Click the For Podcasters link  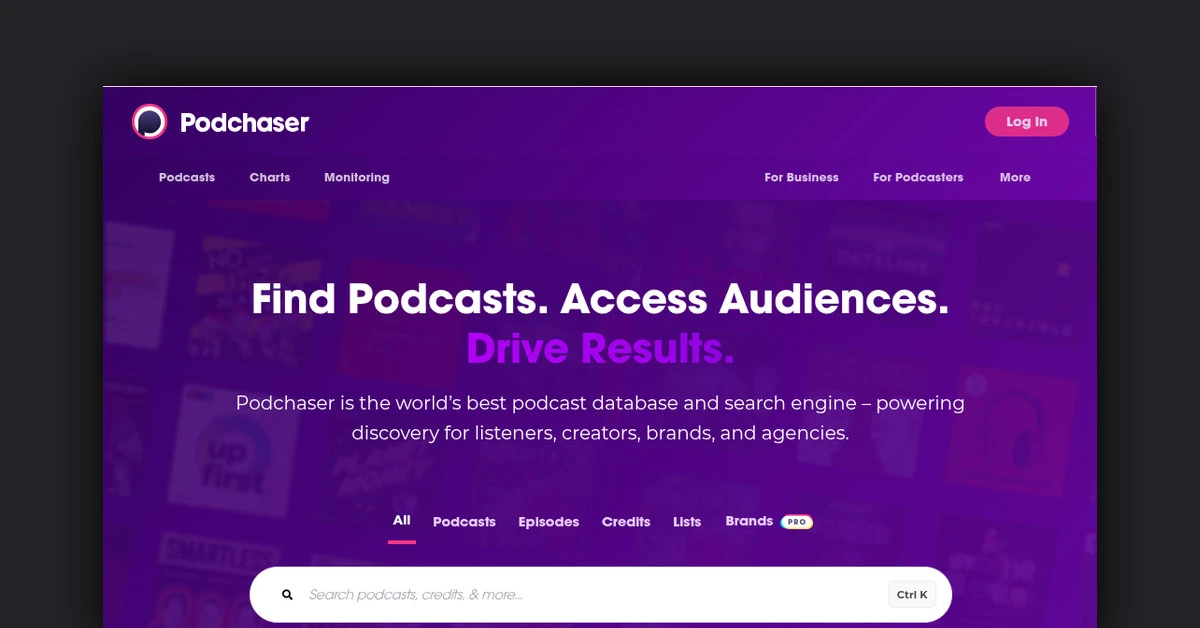tap(918, 177)
